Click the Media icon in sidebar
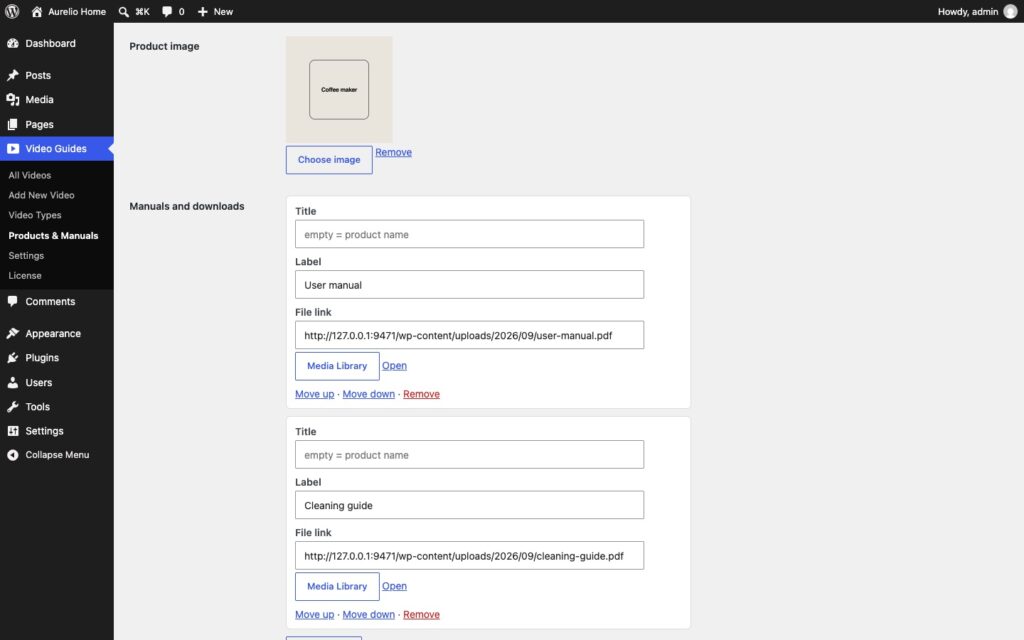The width and height of the screenshot is (1024, 640). coord(12,99)
